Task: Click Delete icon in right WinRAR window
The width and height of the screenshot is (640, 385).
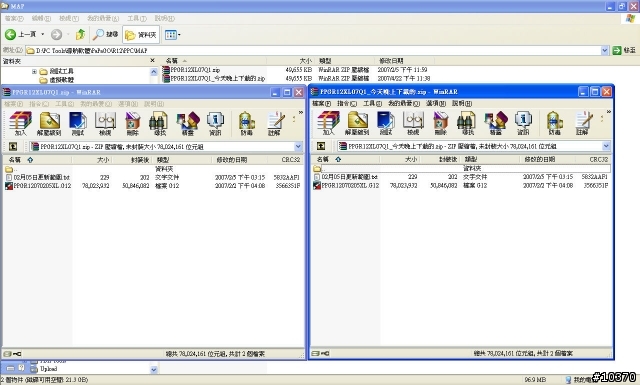Action: (x=441, y=123)
